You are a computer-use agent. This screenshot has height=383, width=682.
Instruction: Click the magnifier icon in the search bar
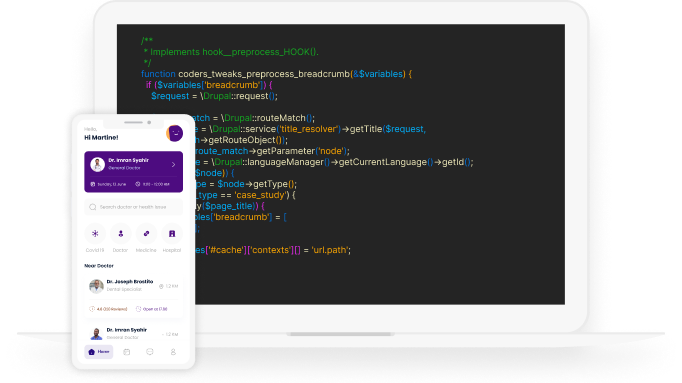(93, 207)
